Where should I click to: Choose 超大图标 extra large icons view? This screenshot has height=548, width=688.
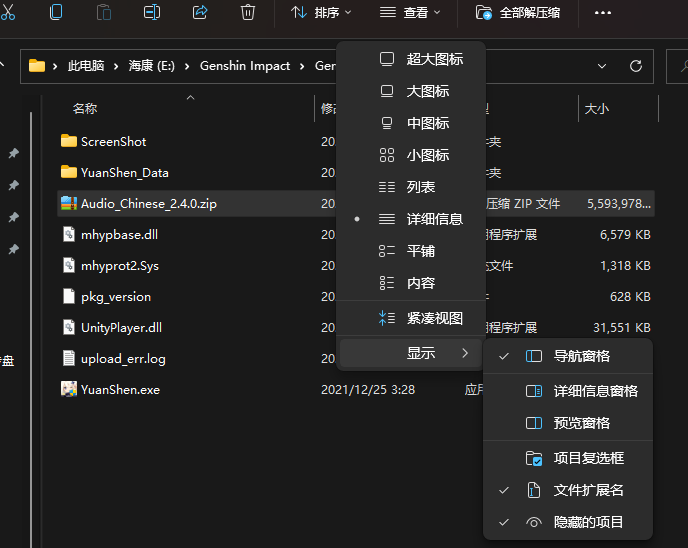411,59
